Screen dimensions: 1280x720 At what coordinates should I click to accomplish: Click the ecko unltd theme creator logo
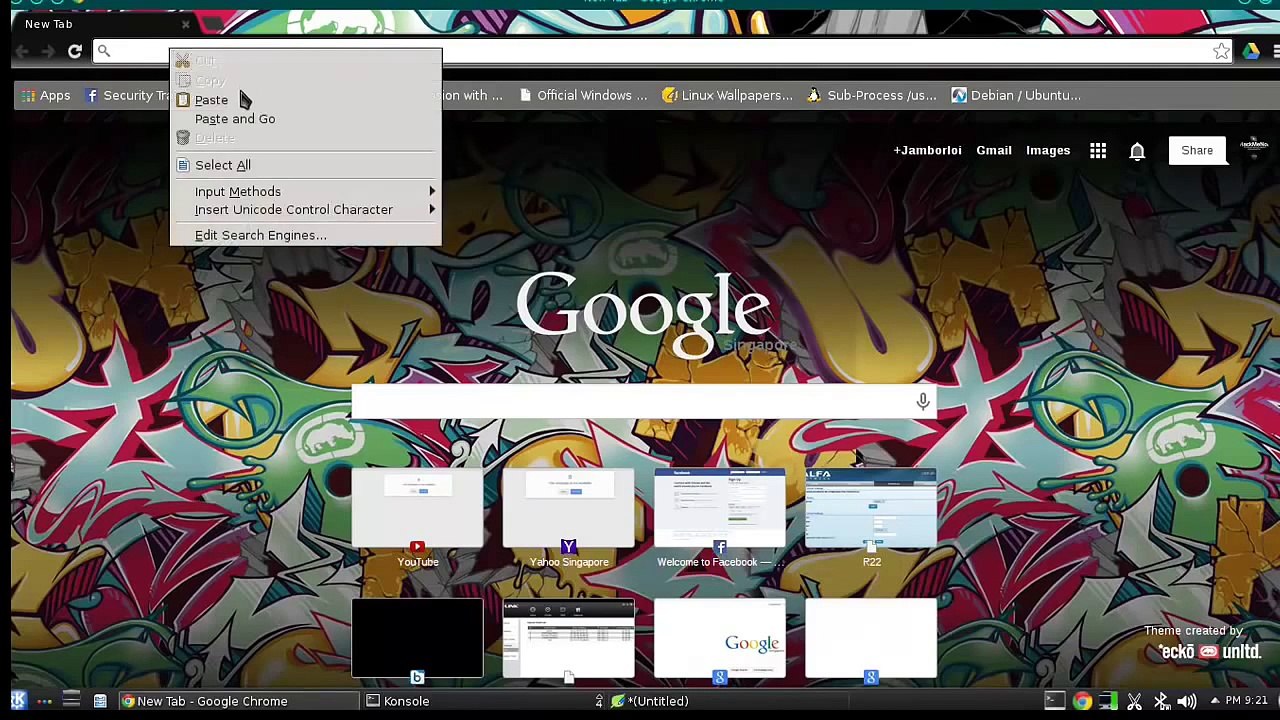[1209, 652]
